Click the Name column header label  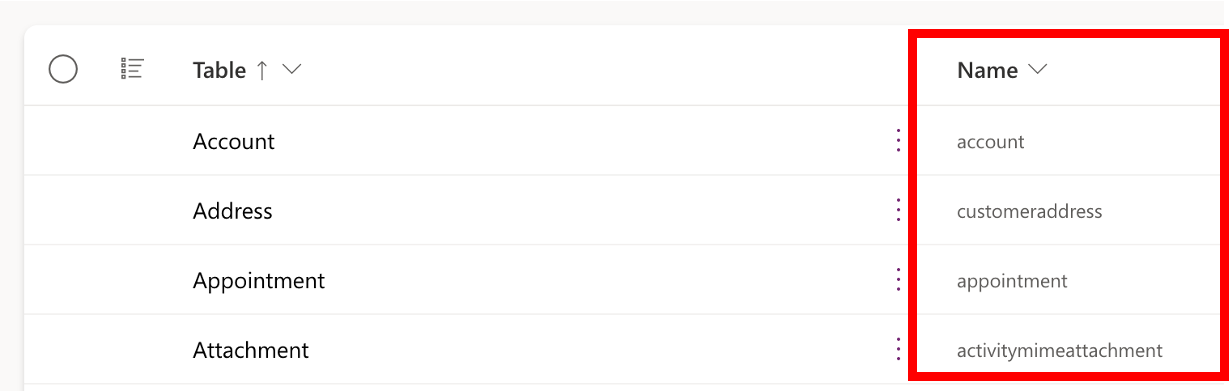(987, 70)
